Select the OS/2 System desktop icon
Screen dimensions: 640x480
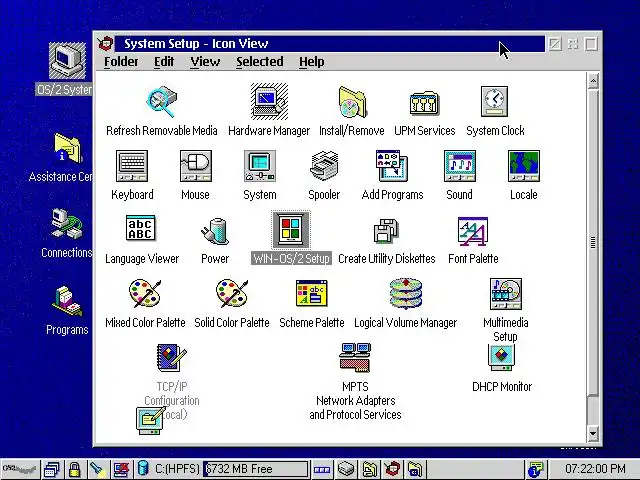click(x=67, y=60)
